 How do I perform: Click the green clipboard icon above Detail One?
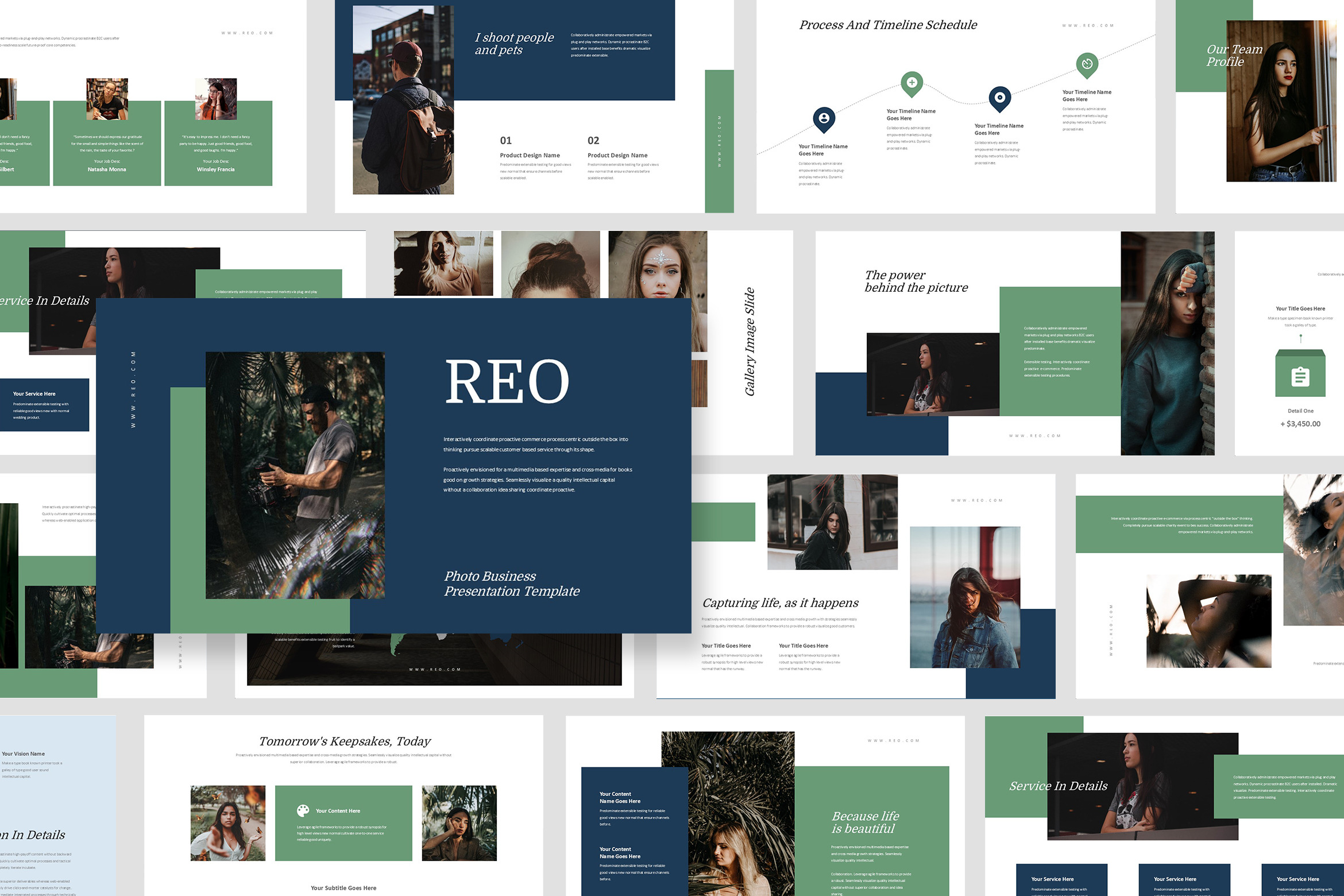click(1300, 377)
